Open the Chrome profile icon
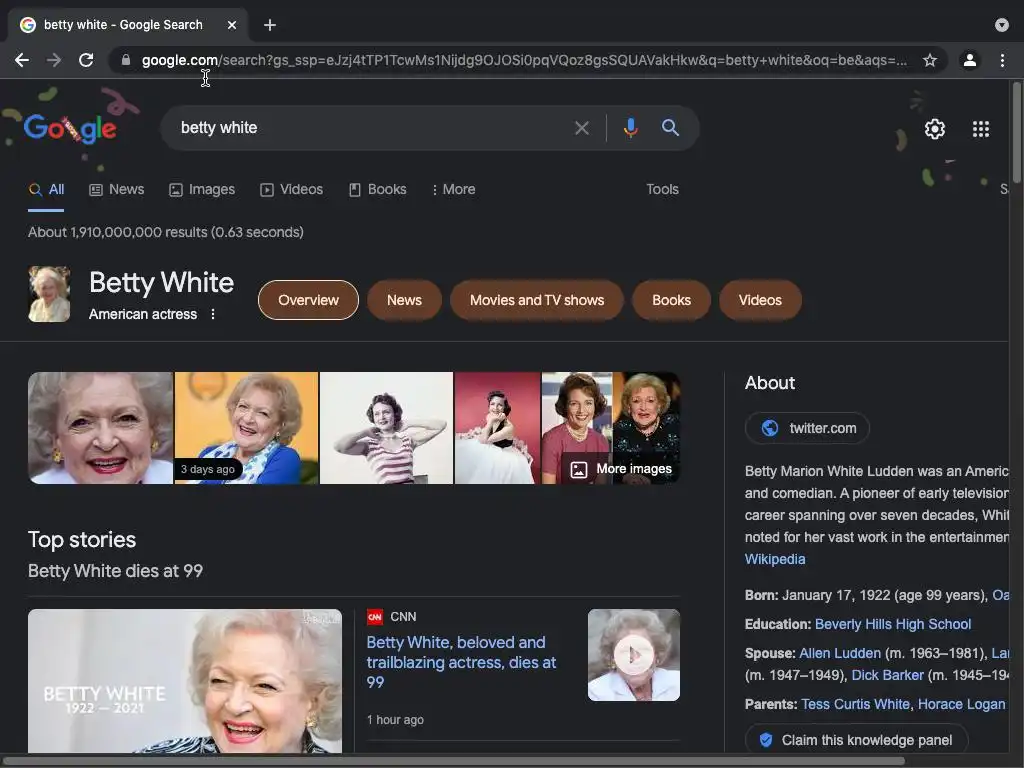 click(x=970, y=60)
